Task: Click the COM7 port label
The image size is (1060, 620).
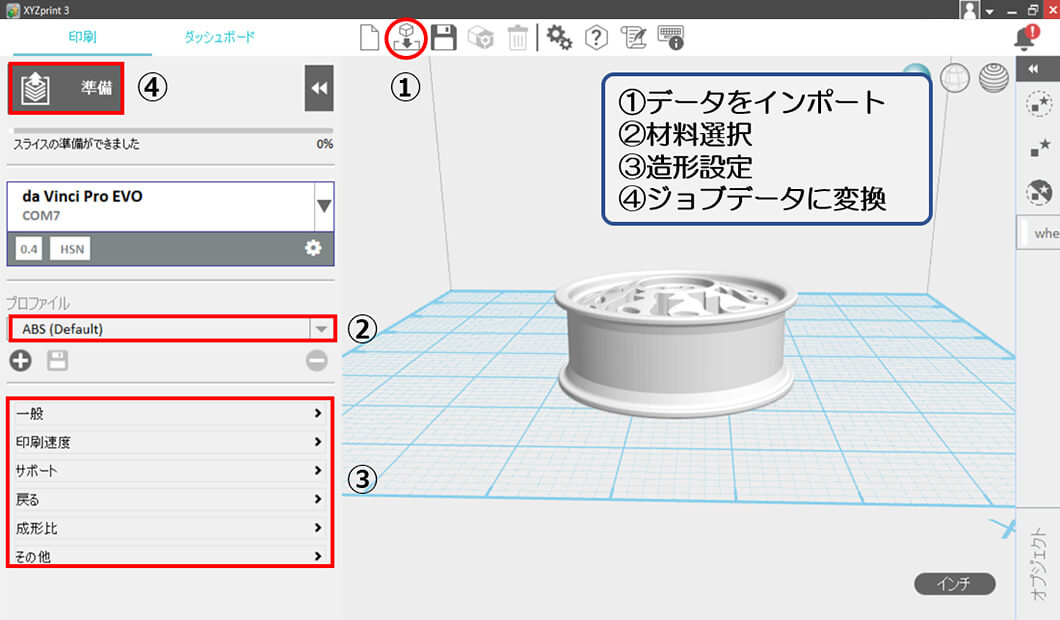Action: click(x=41, y=216)
